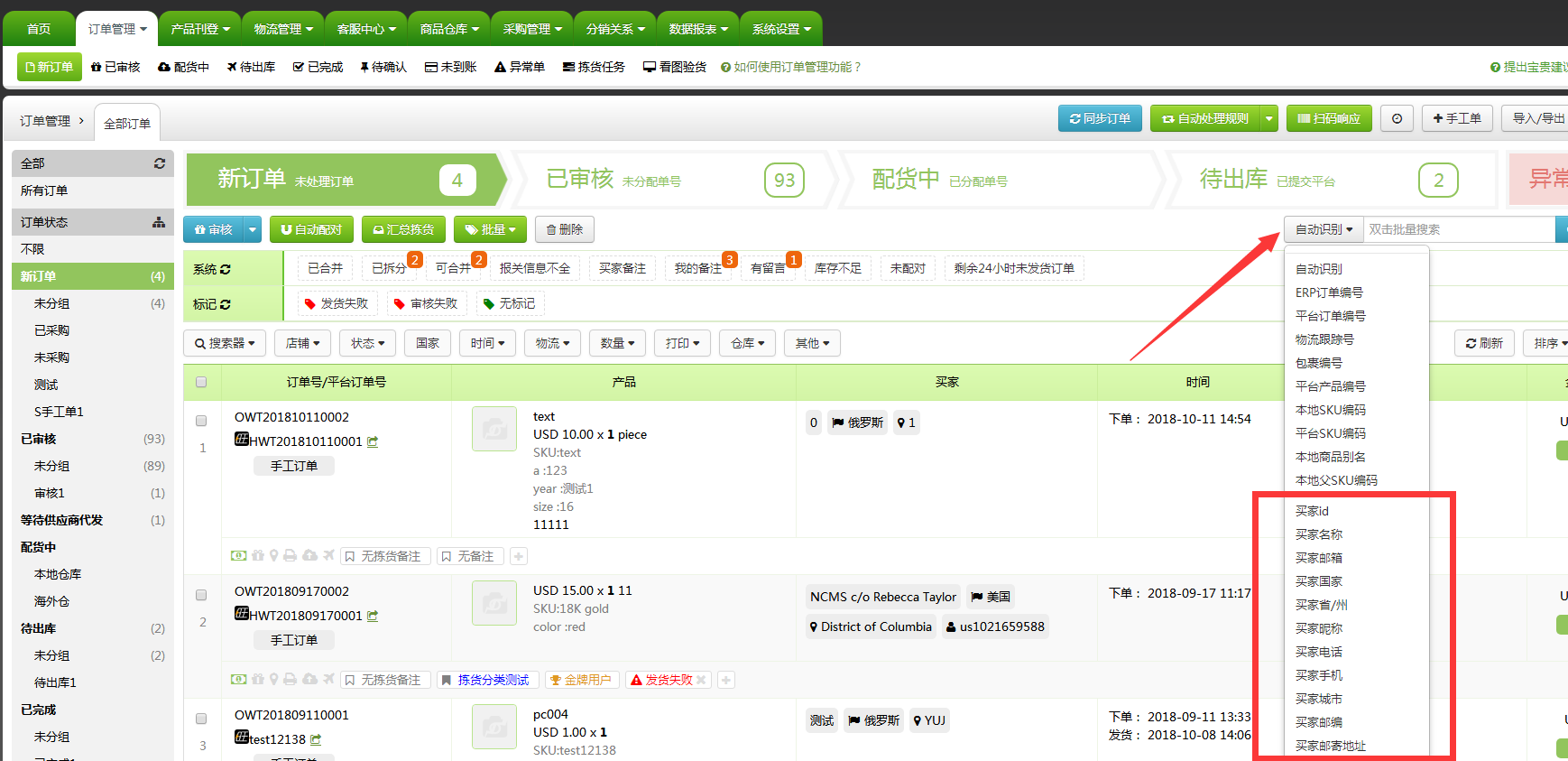This screenshot has height=761, width=1568.
Task: Click the 双击批量搜索 search input field
Action: (1459, 229)
